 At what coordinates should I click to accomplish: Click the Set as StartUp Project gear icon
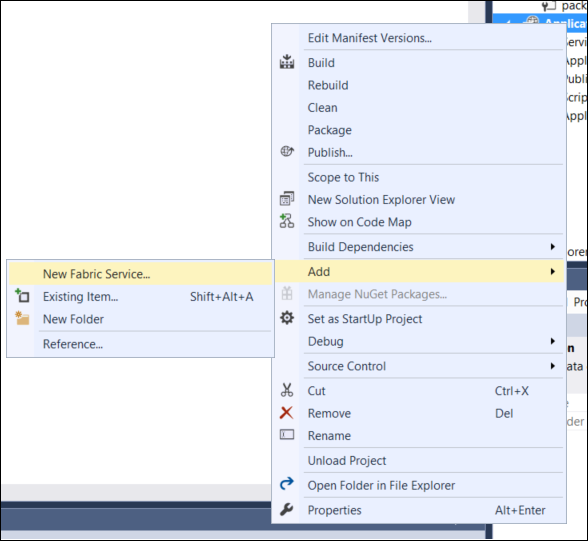[287, 318]
